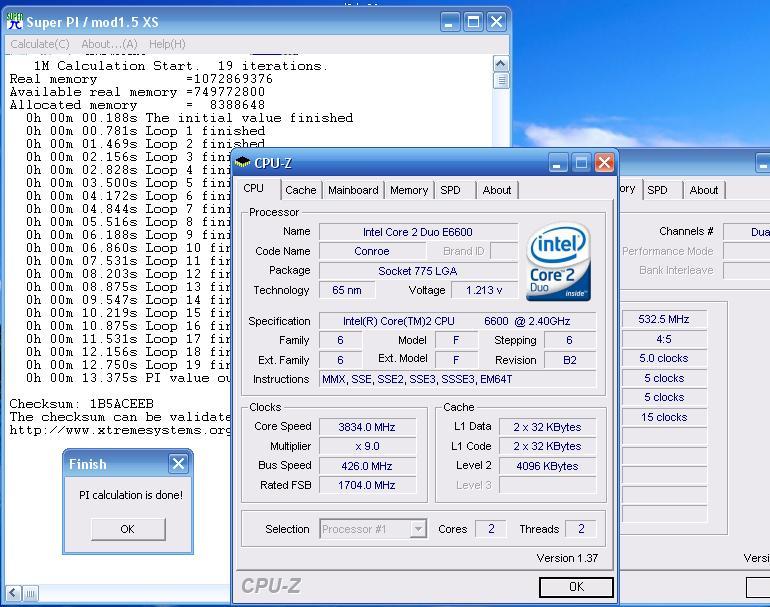Click the Specification field text
770x607 pixels.
(457, 321)
